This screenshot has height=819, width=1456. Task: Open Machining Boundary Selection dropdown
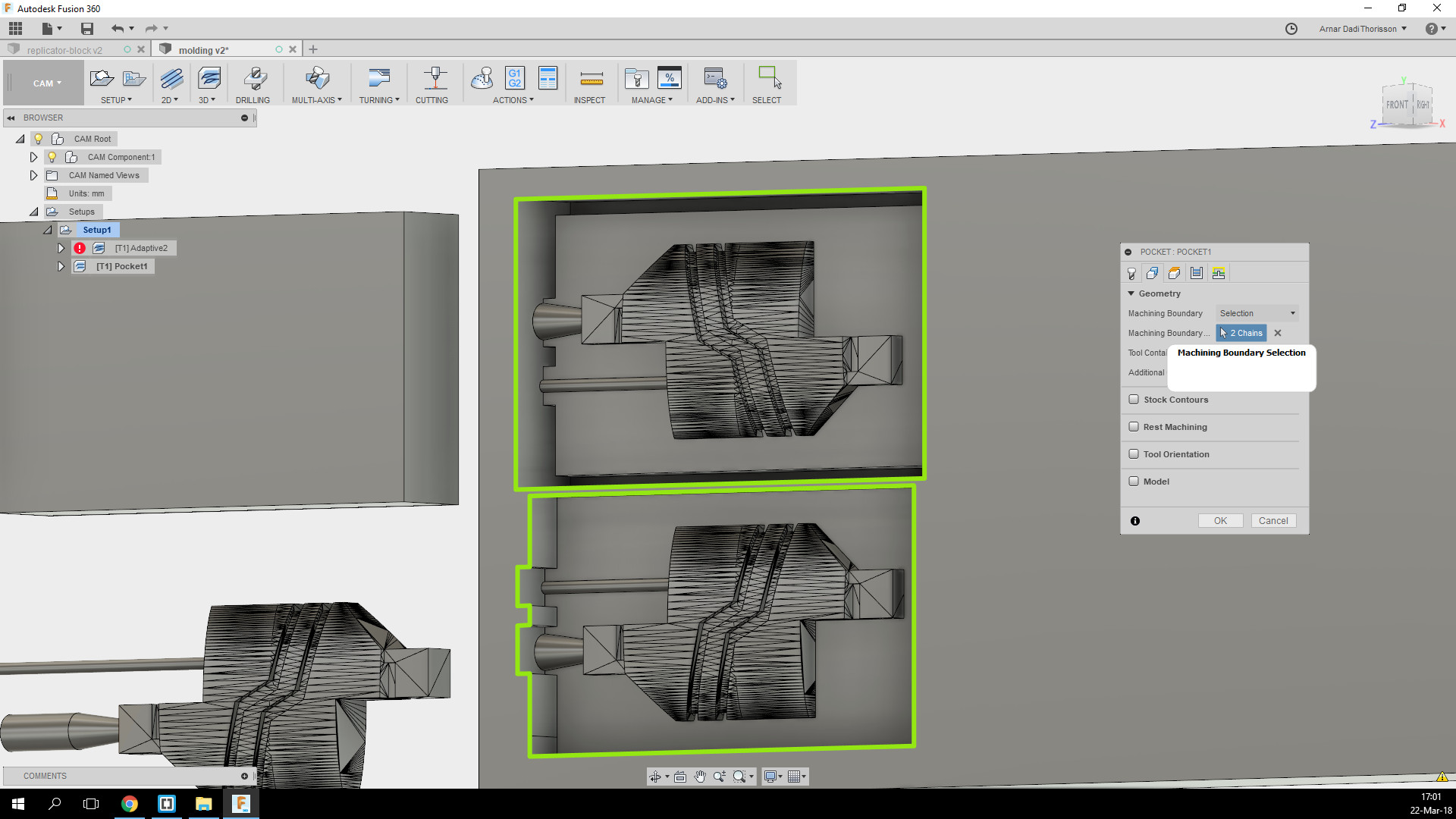pyautogui.click(x=1257, y=313)
